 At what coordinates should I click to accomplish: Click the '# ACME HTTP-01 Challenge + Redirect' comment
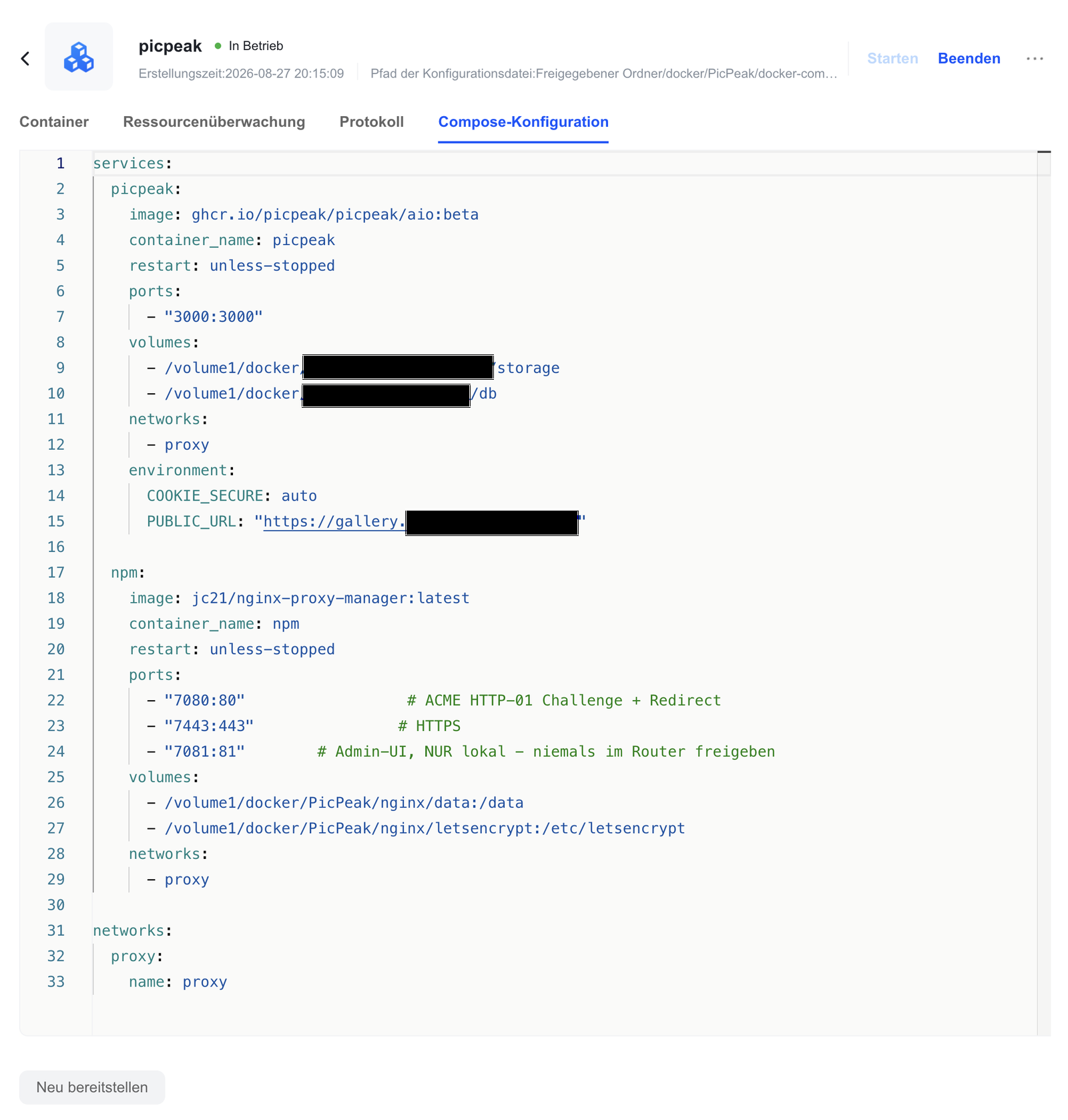(564, 701)
